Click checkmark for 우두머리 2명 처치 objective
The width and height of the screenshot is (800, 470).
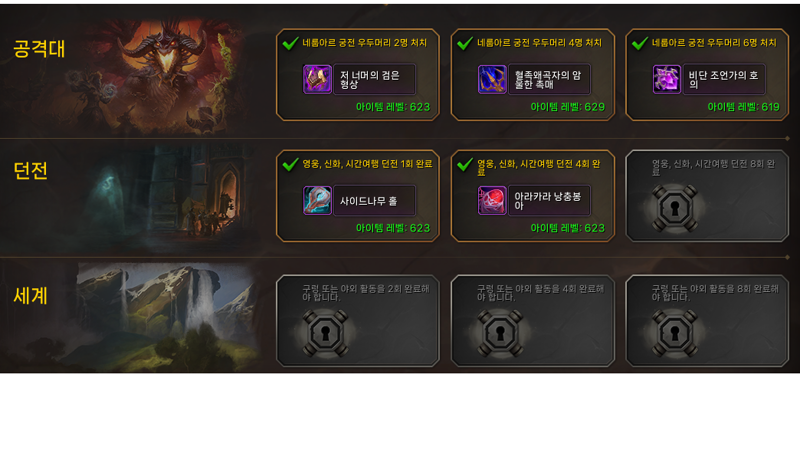290,43
